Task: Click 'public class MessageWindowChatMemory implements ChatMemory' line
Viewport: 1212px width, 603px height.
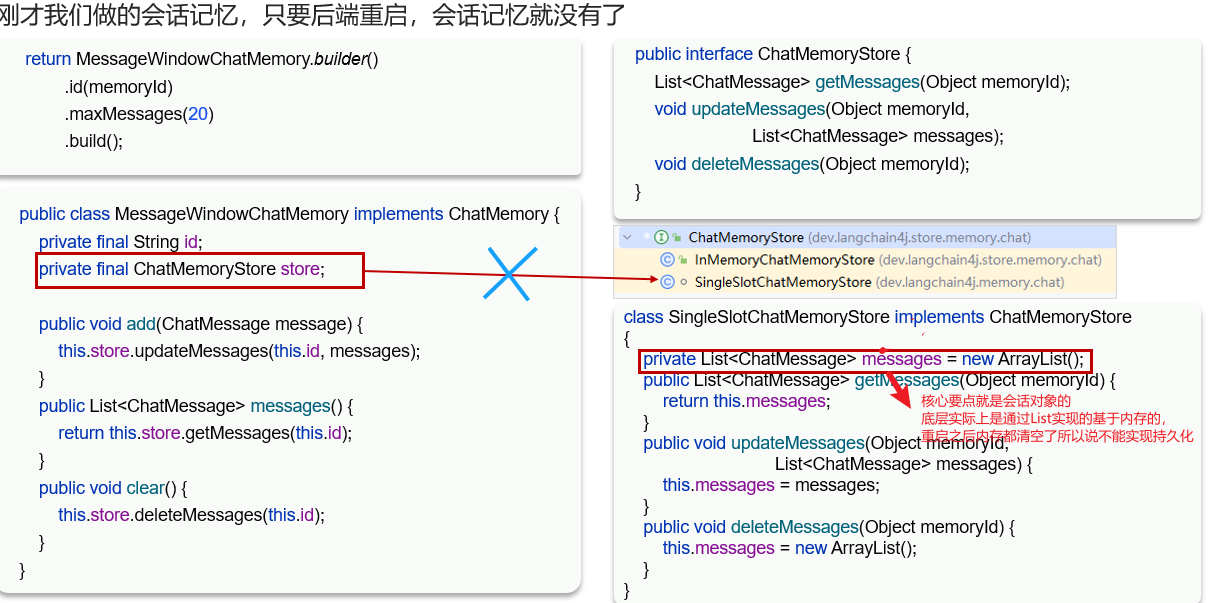Action: point(290,214)
